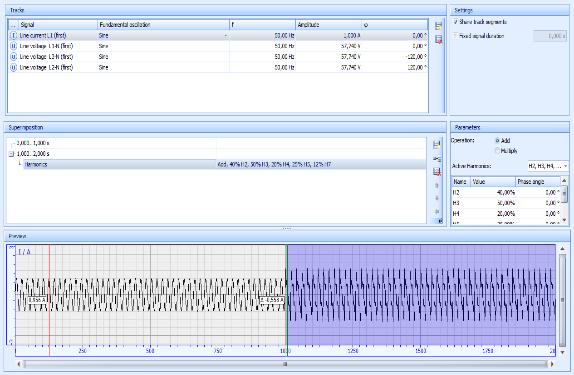Click the voltage icon of Line voltage L2-N row
This screenshot has width=574, height=375.
[x=13, y=67]
